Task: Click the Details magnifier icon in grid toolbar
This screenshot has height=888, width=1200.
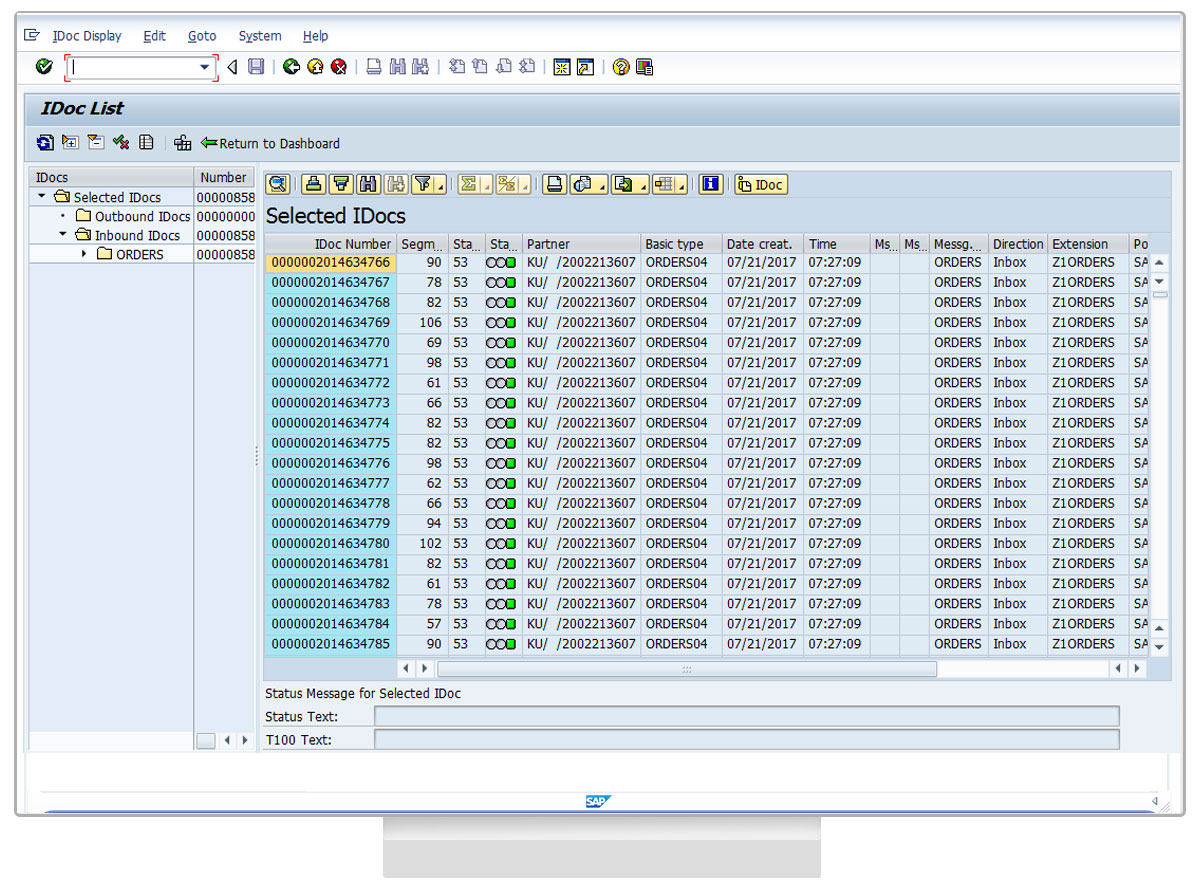Action: click(277, 184)
